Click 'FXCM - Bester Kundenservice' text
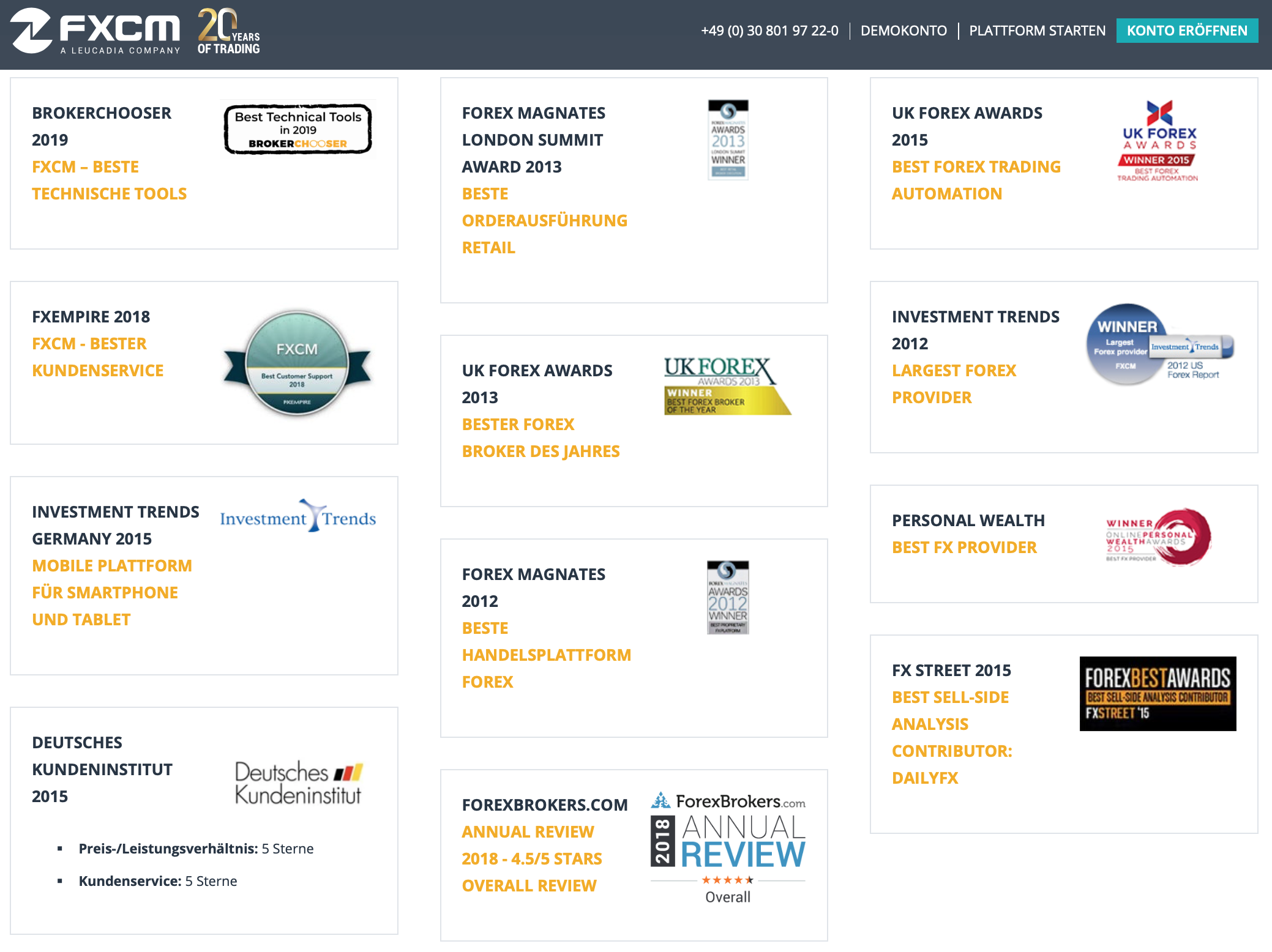The height and width of the screenshot is (952, 1272). tap(98, 357)
